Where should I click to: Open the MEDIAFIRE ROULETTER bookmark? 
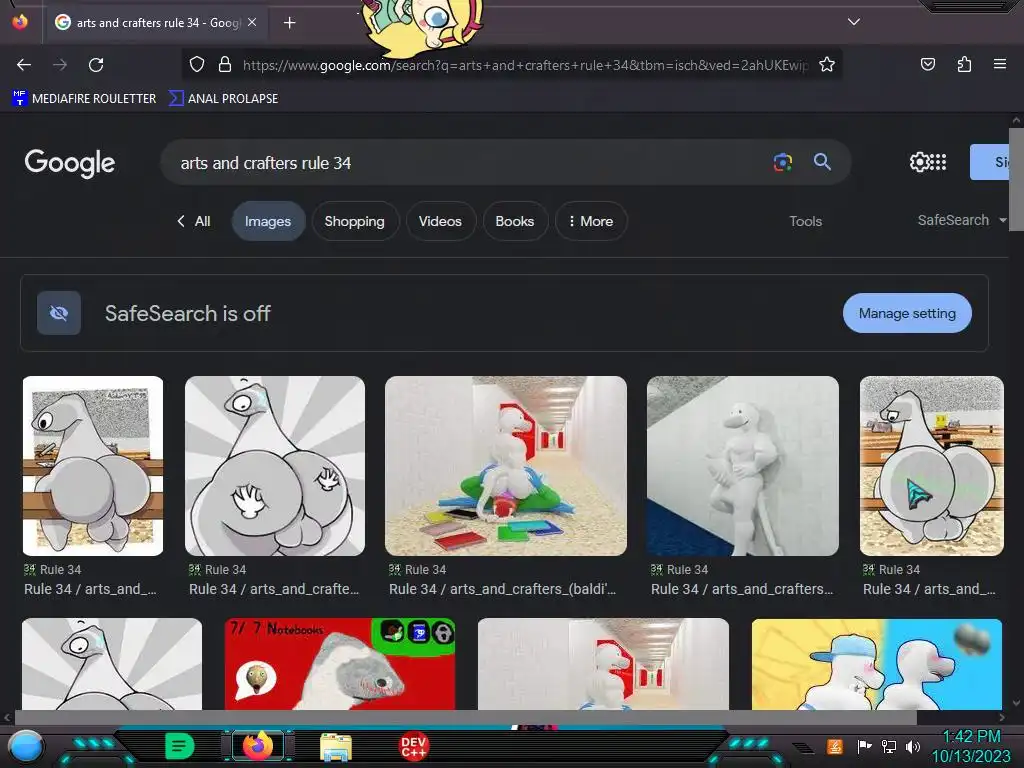[84, 99]
